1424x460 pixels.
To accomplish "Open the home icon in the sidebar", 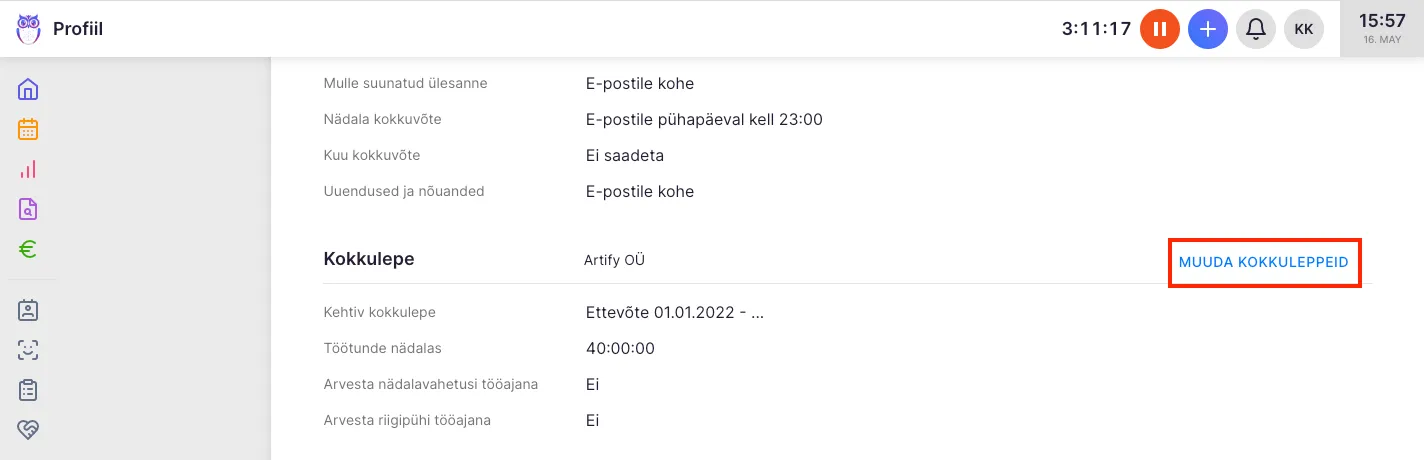I will pos(28,89).
